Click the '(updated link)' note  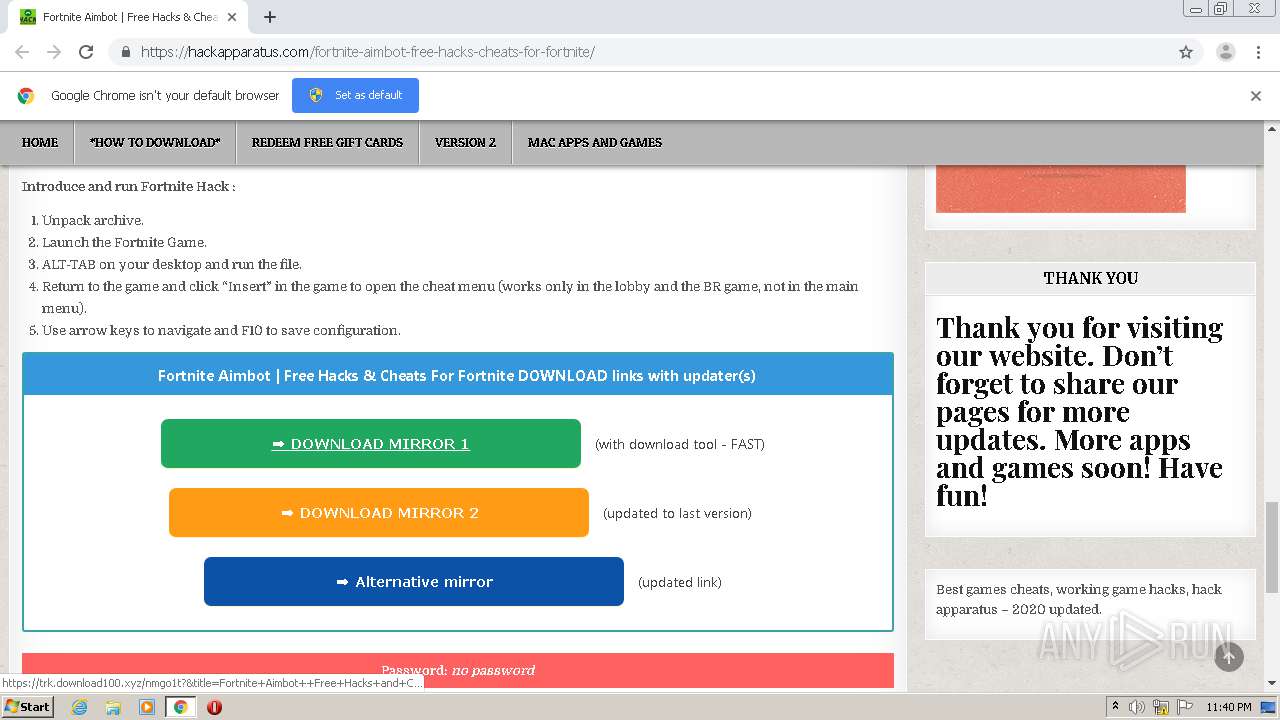680,582
